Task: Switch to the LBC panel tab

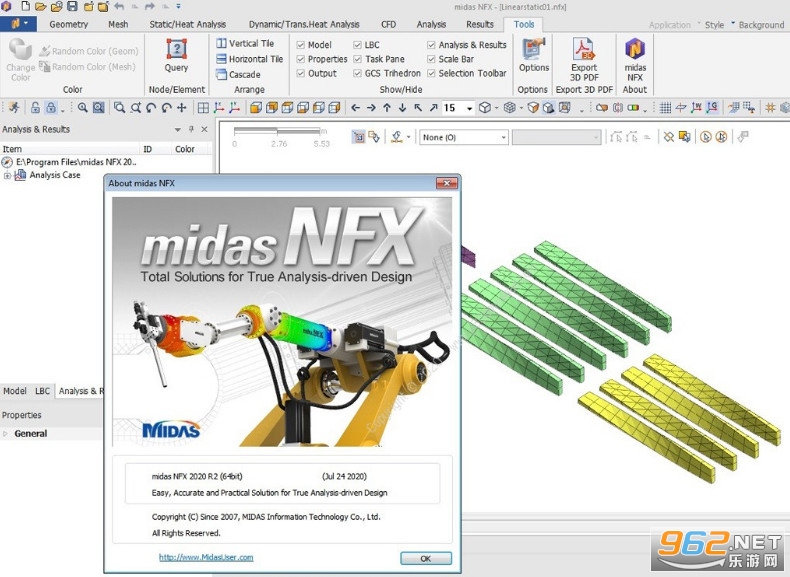Action: click(x=42, y=391)
